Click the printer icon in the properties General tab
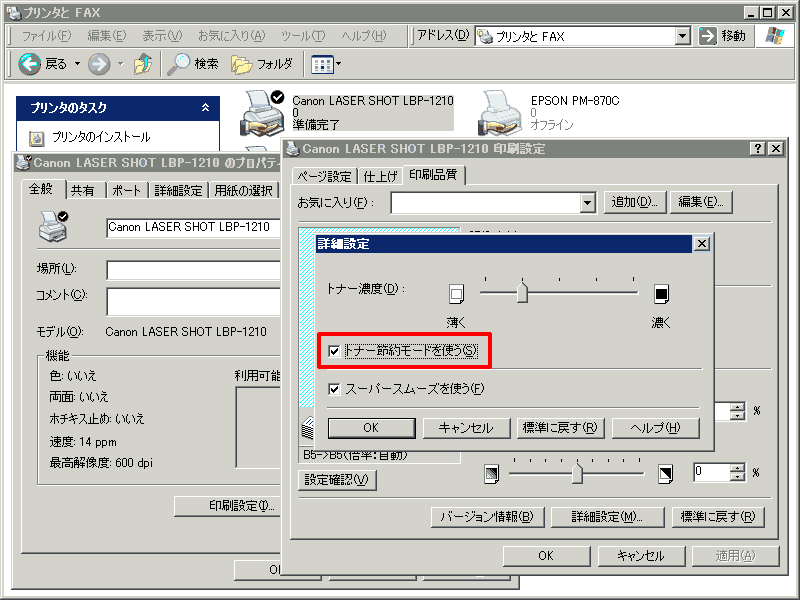Viewport: 800px width, 600px height. click(x=54, y=227)
